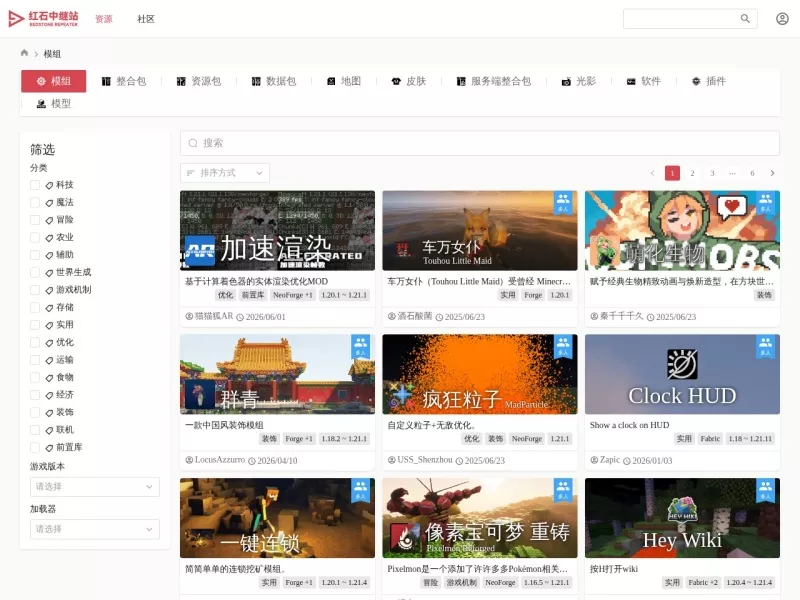This screenshot has height=600, width=800.
Task: Open the user account icon
Action: 782,19
